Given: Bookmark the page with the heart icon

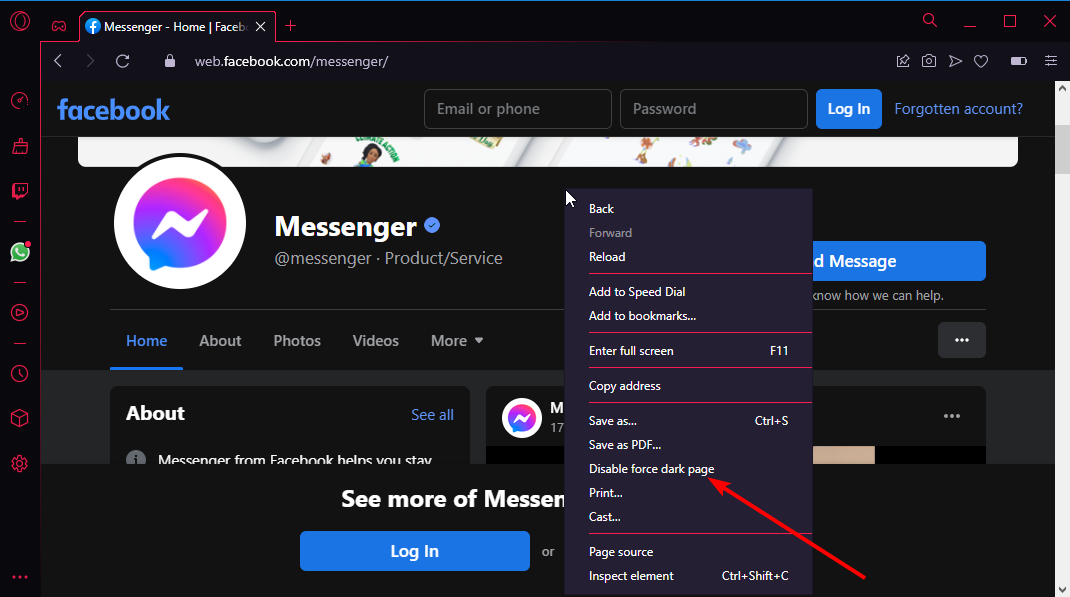Looking at the screenshot, I should pos(981,61).
